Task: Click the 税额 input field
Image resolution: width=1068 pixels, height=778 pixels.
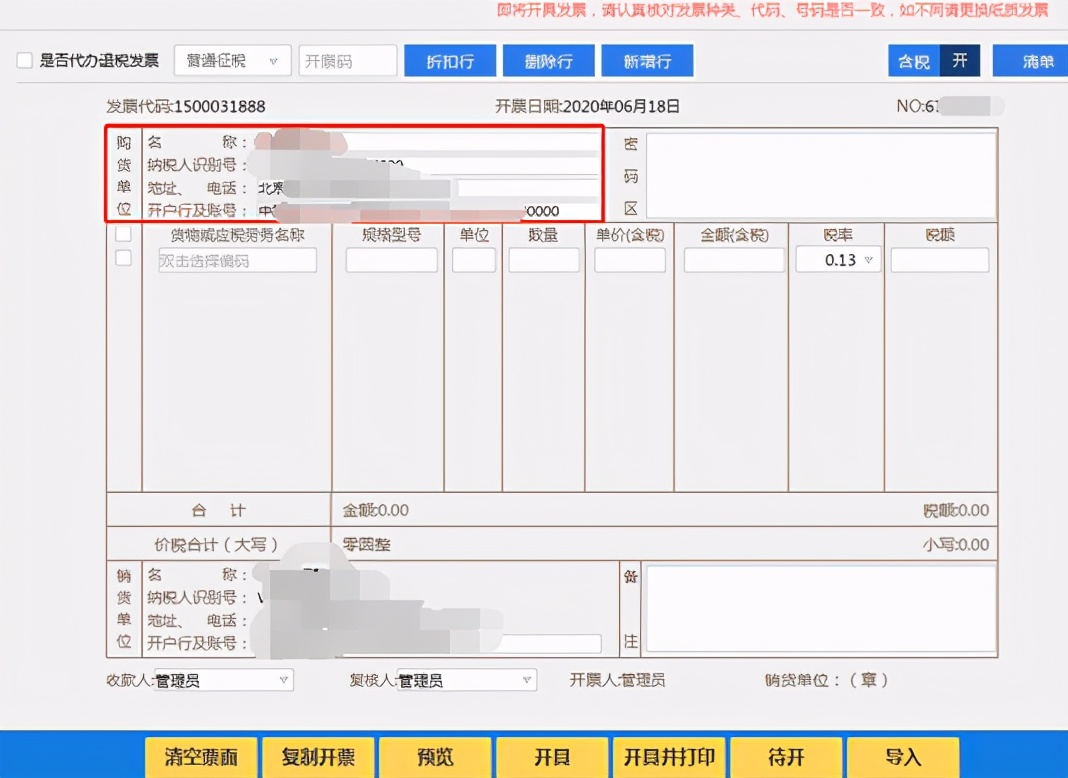Action: point(940,260)
